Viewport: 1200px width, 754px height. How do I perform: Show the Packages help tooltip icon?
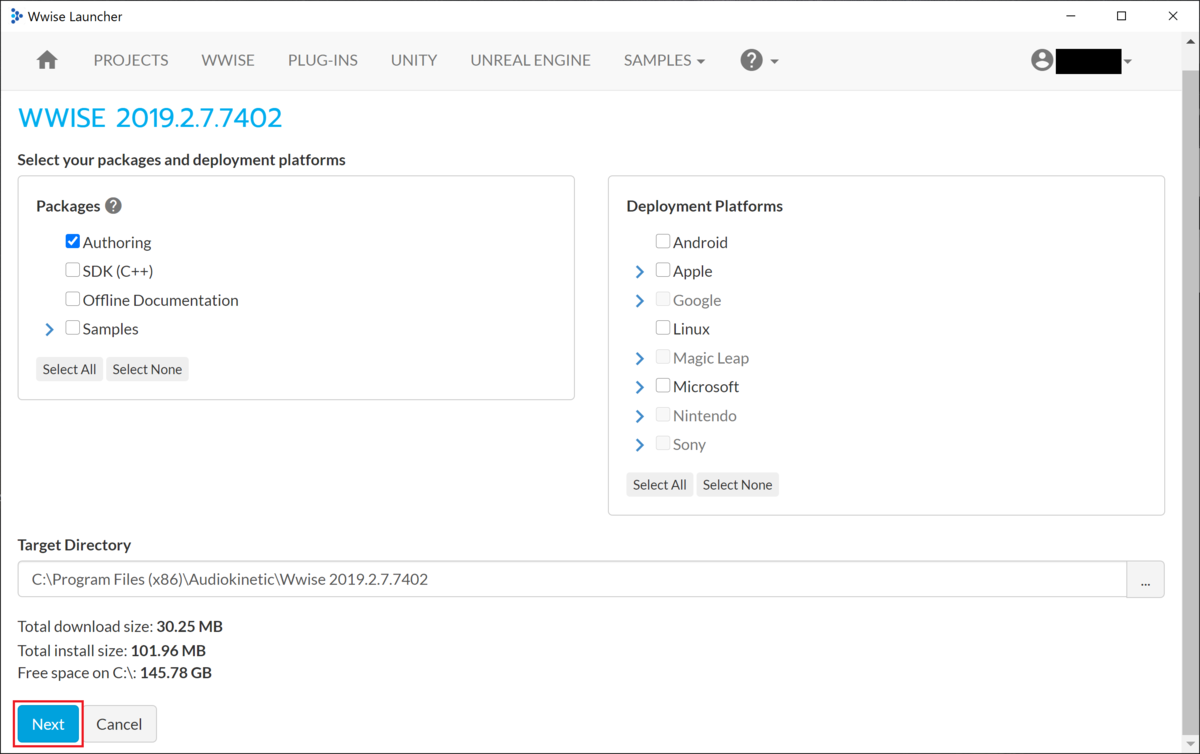click(x=113, y=205)
